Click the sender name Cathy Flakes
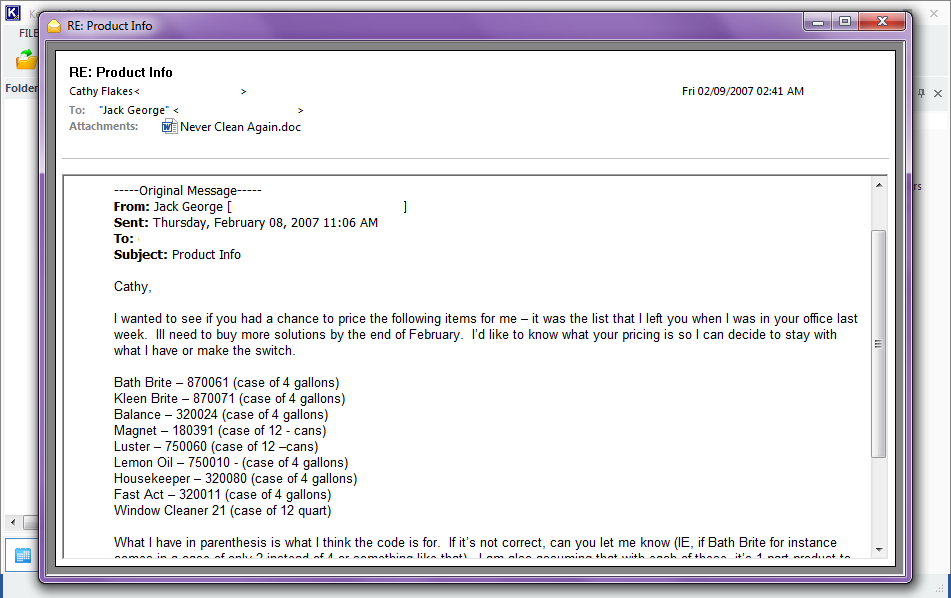951x598 pixels. point(101,92)
